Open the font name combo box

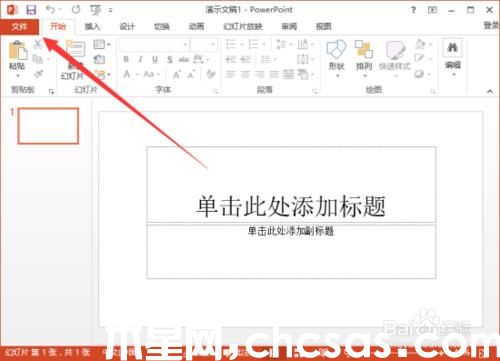[155, 44]
